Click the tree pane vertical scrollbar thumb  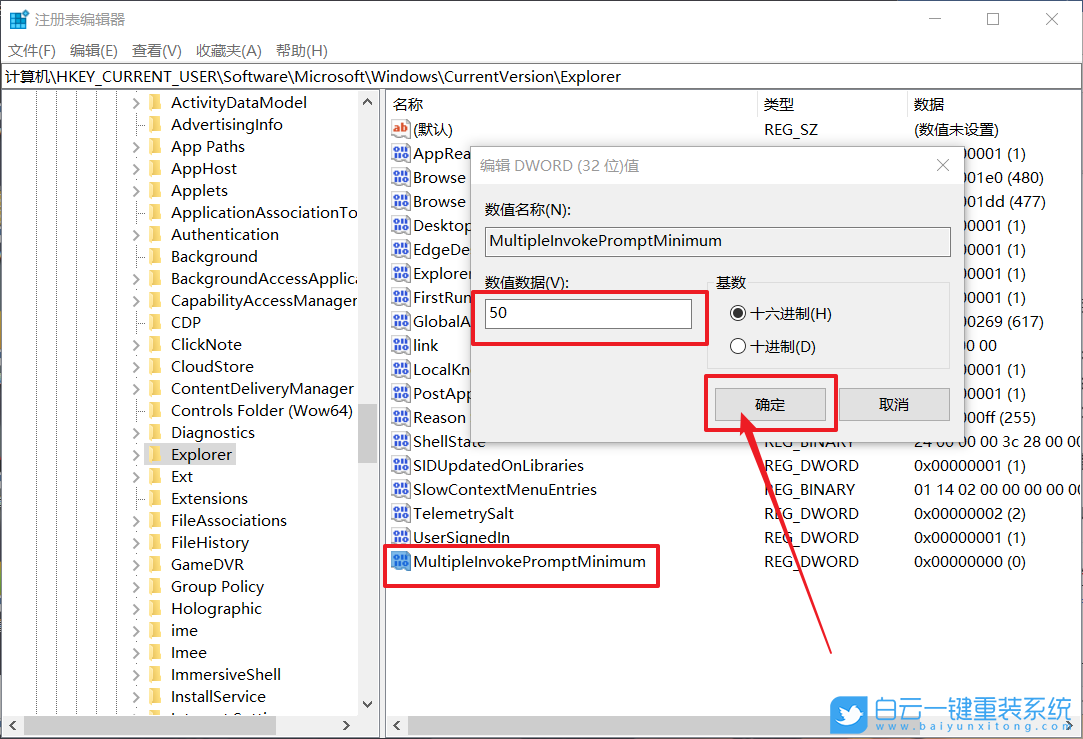click(x=367, y=430)
